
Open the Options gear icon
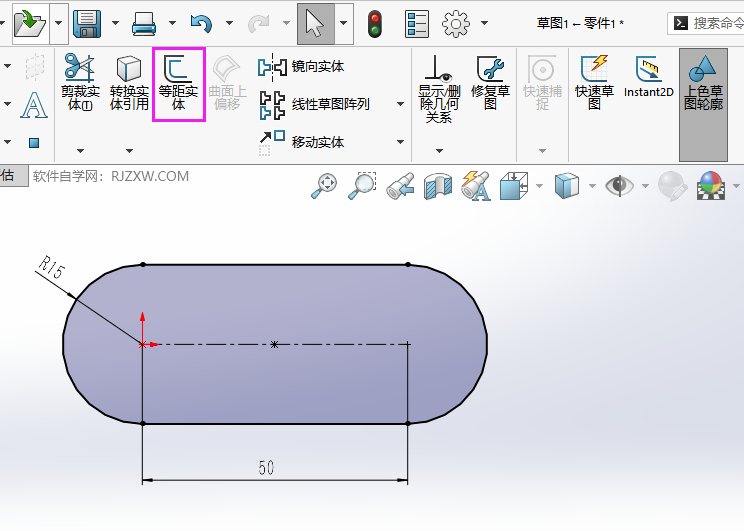[x=456, y=24]
